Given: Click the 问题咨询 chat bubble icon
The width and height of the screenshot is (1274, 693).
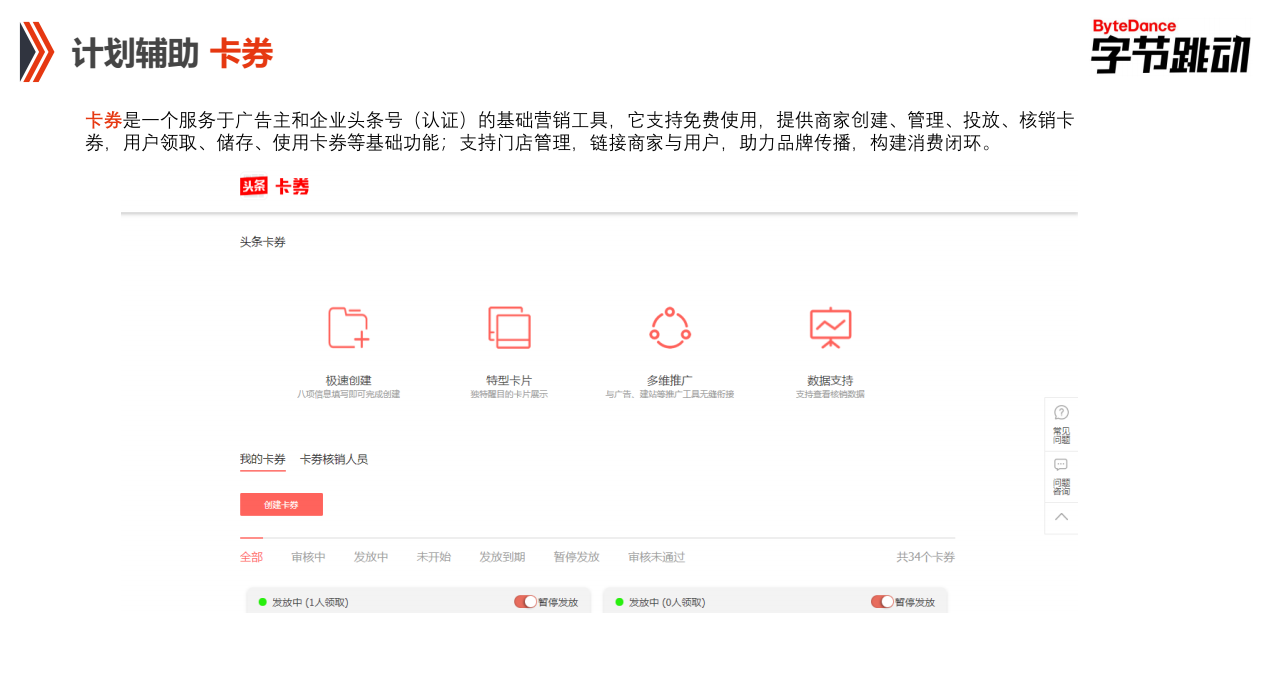Looking at the screenshot, I should [1060, 465].
